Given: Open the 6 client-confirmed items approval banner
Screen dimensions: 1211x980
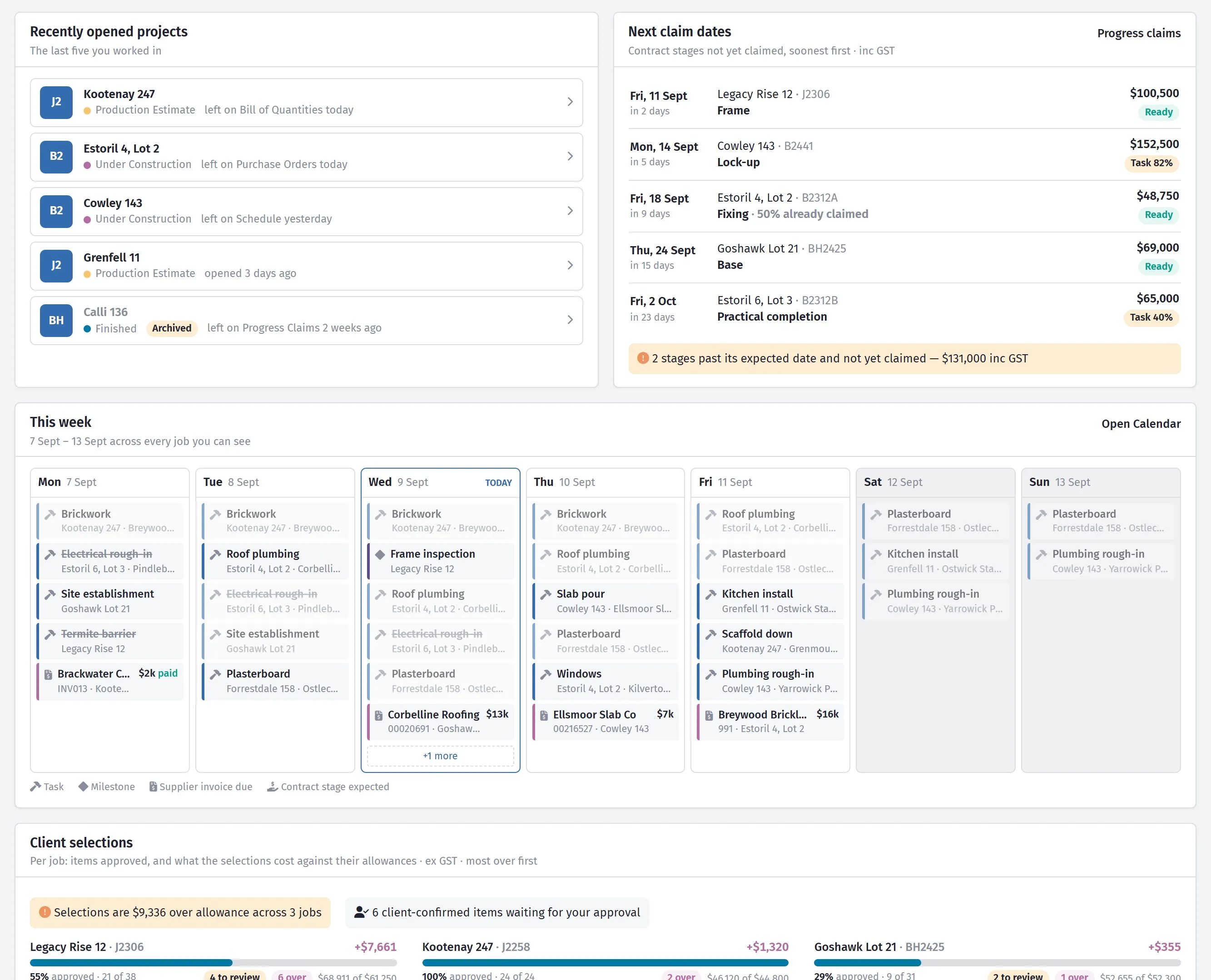Looking at the screenshot, I should [497, 912].
